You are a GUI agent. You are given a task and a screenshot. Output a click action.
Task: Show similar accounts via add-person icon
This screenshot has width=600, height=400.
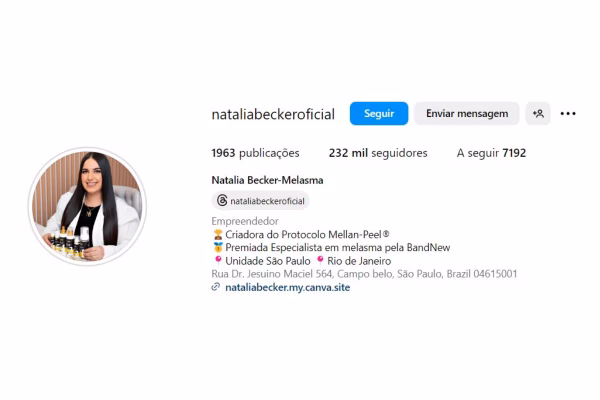538,113
